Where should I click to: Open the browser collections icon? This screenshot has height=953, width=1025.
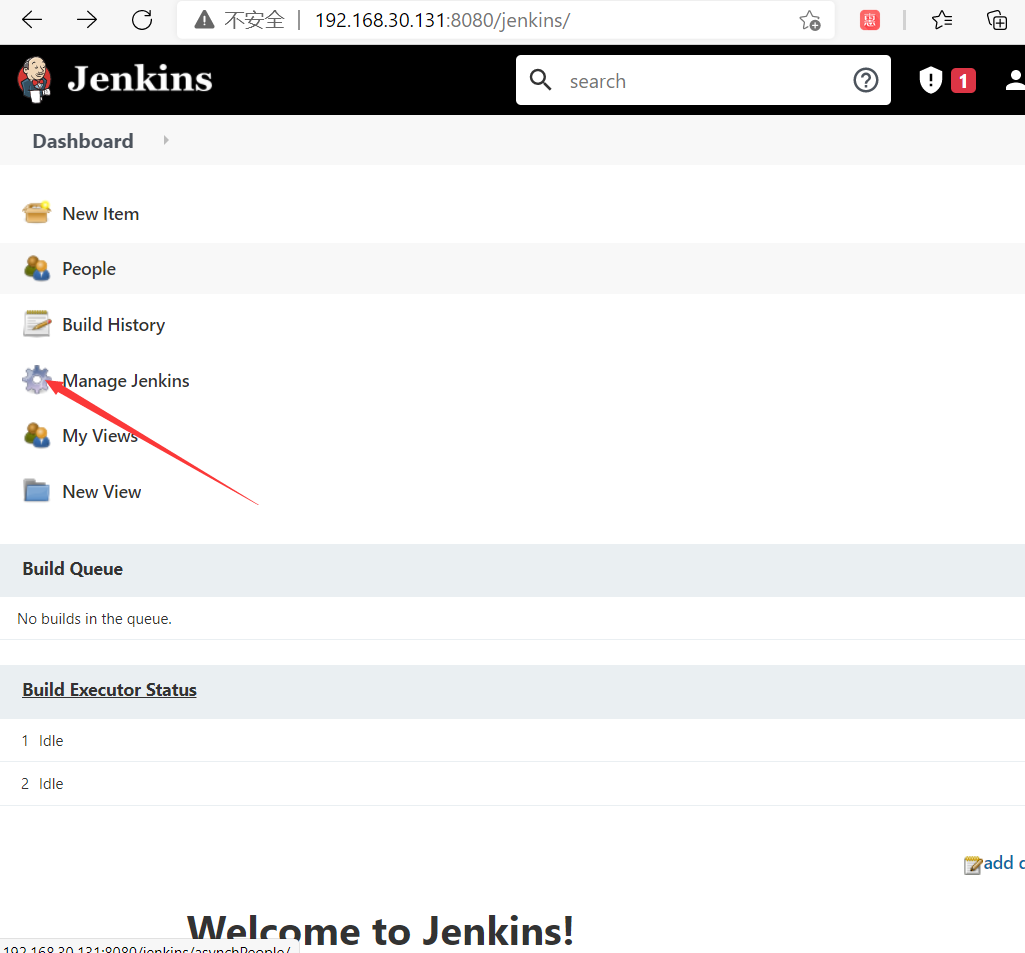[997, 20]
